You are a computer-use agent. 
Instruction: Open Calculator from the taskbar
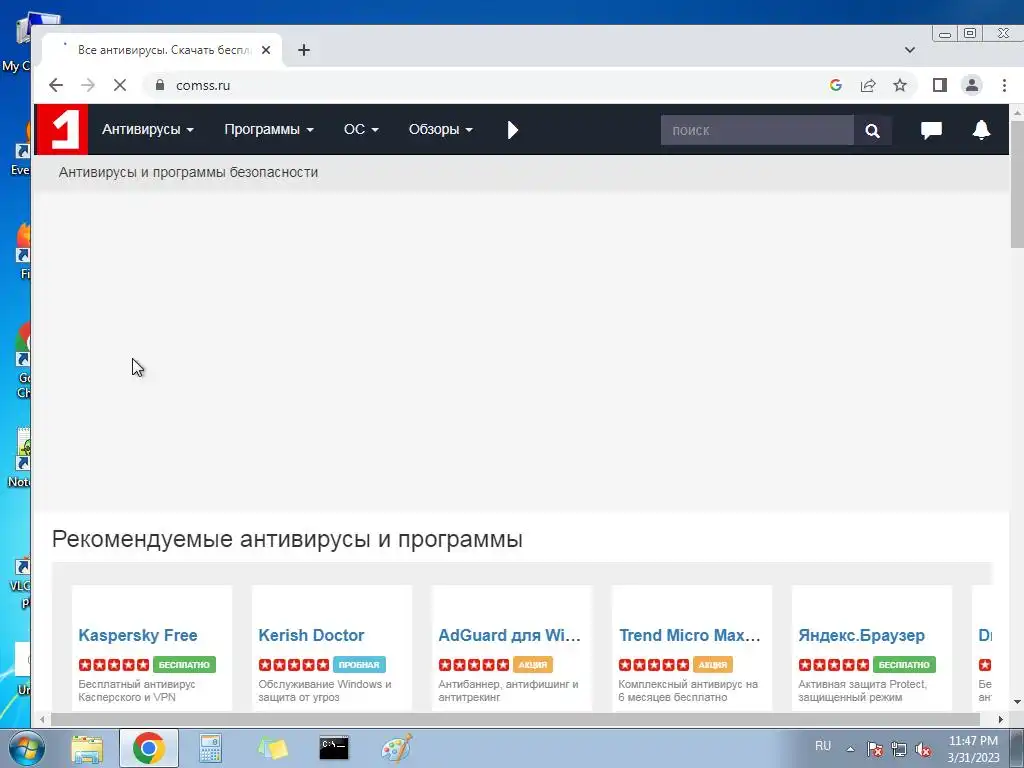point(210,748)
